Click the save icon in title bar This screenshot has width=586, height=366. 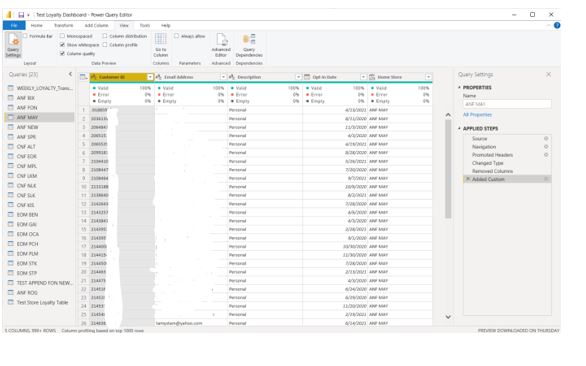[x=21, y=15]
